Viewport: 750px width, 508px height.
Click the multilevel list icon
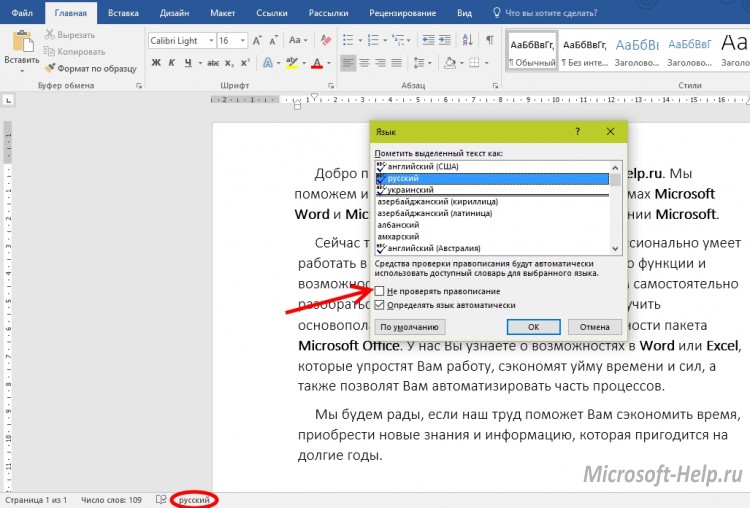pos(398,40)
